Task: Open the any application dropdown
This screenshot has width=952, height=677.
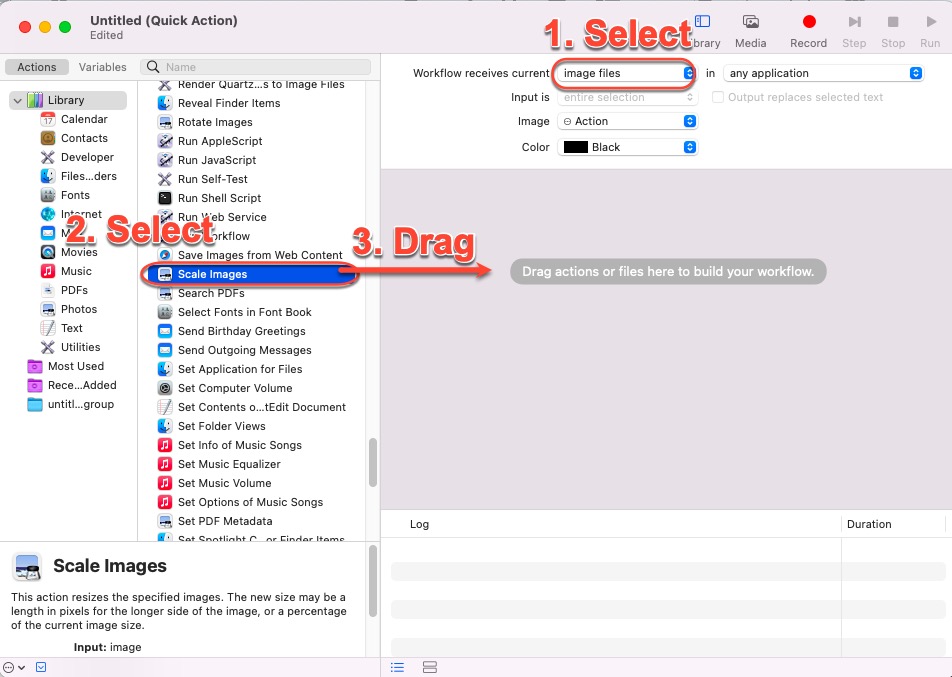Action: [x=822, y=72]
